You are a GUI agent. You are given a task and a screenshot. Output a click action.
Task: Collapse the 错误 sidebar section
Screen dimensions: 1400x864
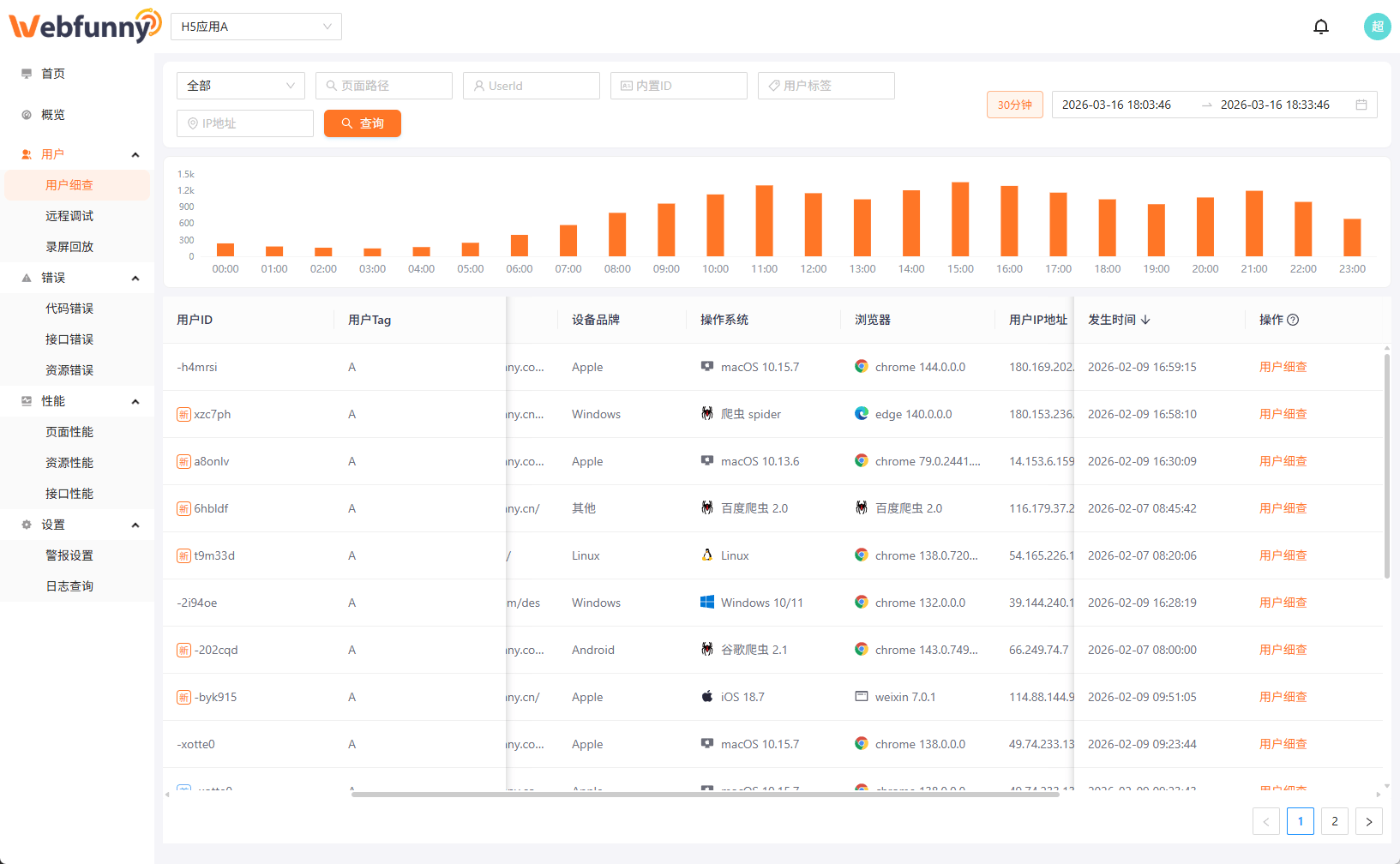click(x=135, y=278)
